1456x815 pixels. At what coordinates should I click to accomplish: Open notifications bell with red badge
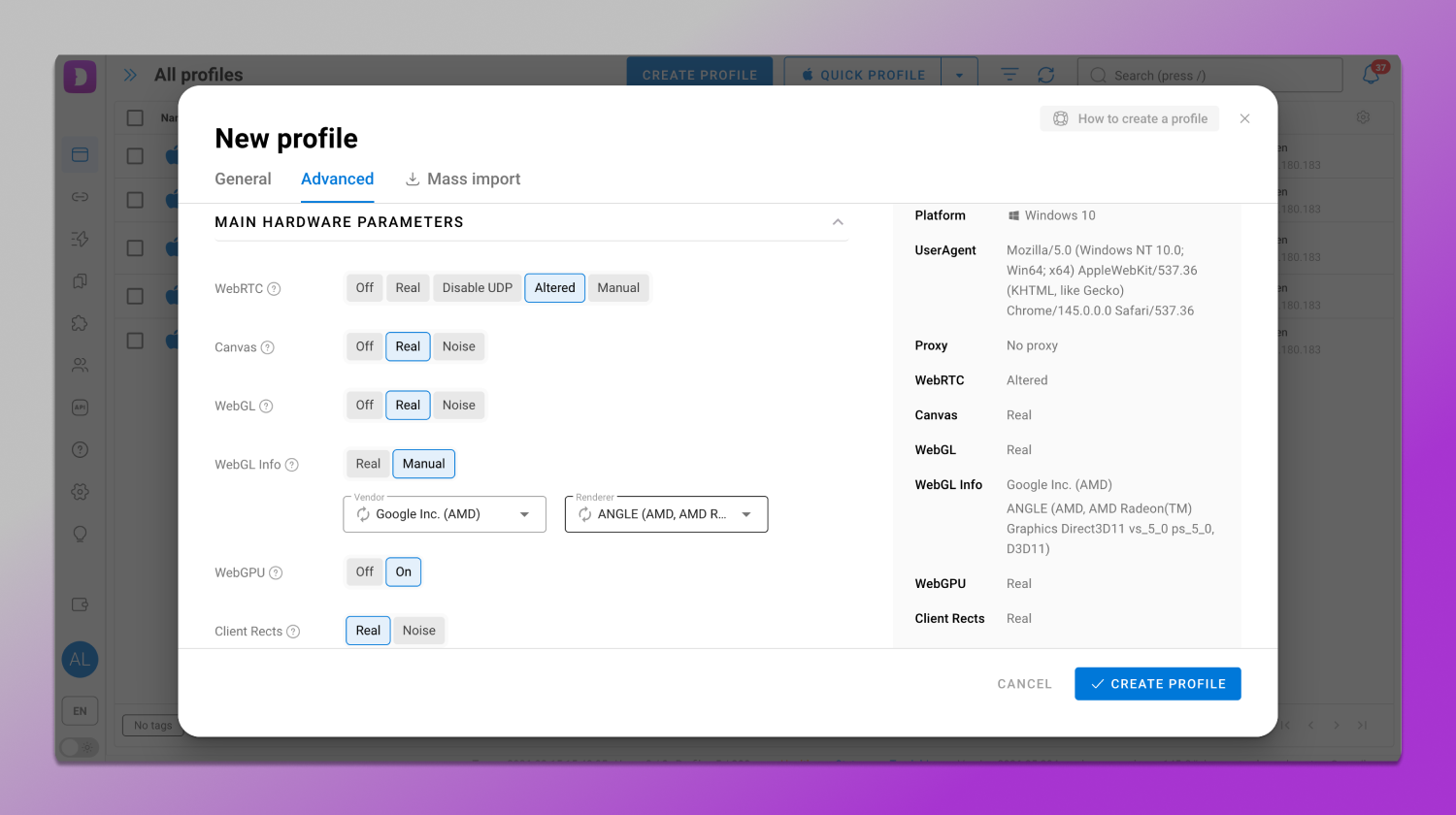coord(1372,75)
